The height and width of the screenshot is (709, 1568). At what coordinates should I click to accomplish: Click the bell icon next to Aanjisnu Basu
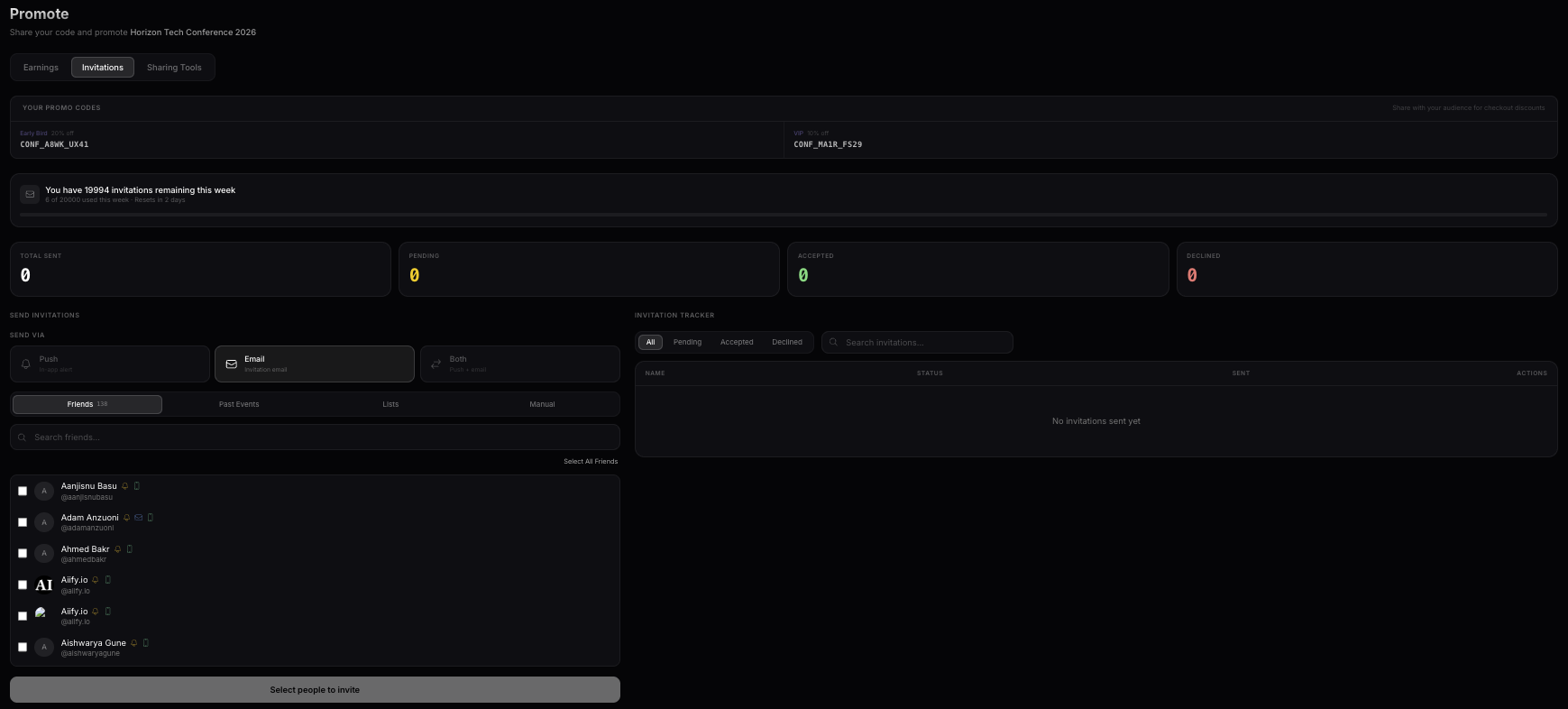click(125, 486)
